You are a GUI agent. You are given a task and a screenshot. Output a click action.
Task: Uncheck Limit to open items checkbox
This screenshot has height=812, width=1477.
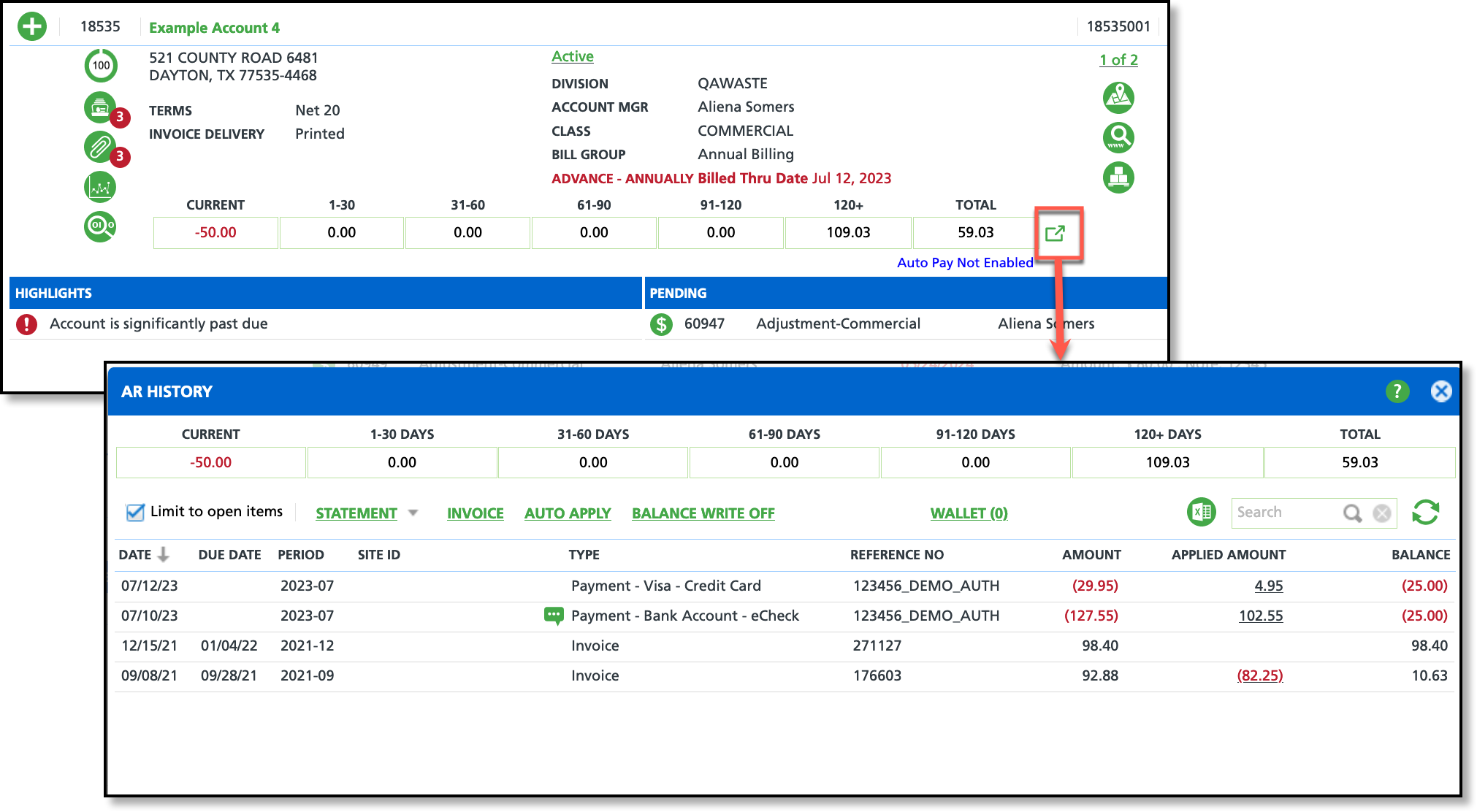(135, 513)
